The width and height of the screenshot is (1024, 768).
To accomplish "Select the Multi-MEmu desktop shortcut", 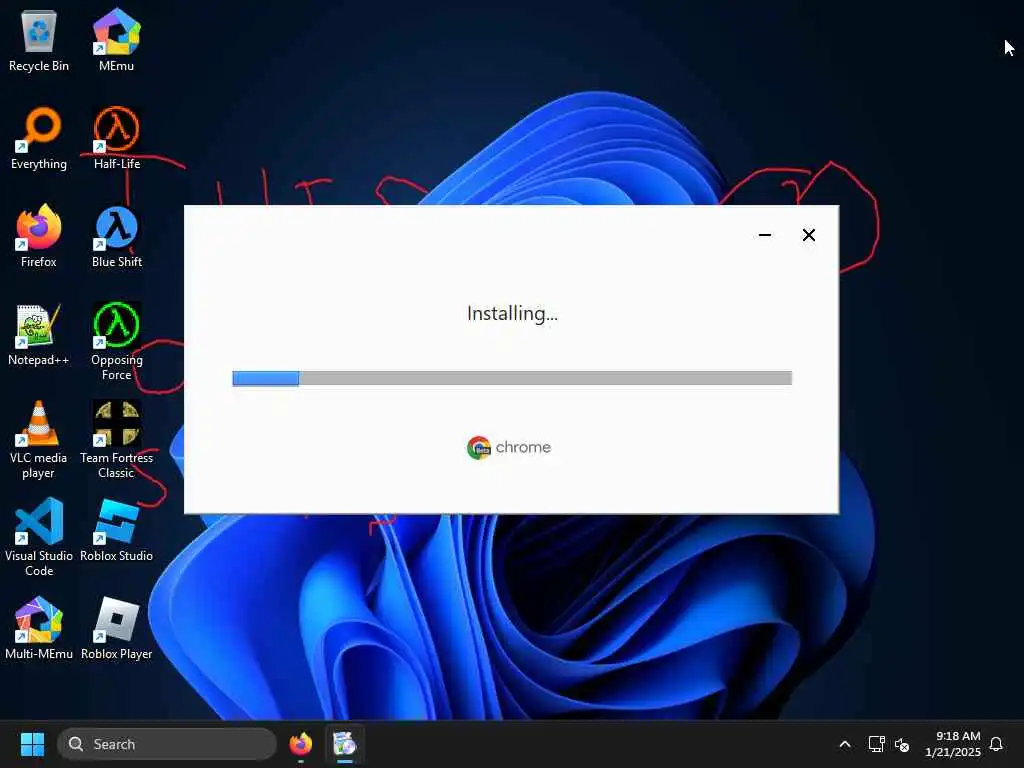I will (x=39, y=628).
